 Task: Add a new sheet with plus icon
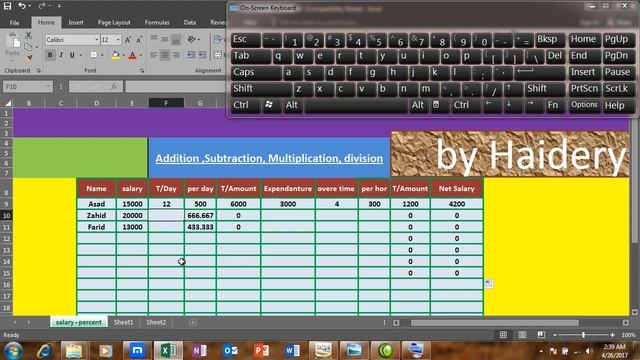coord(193,322)
